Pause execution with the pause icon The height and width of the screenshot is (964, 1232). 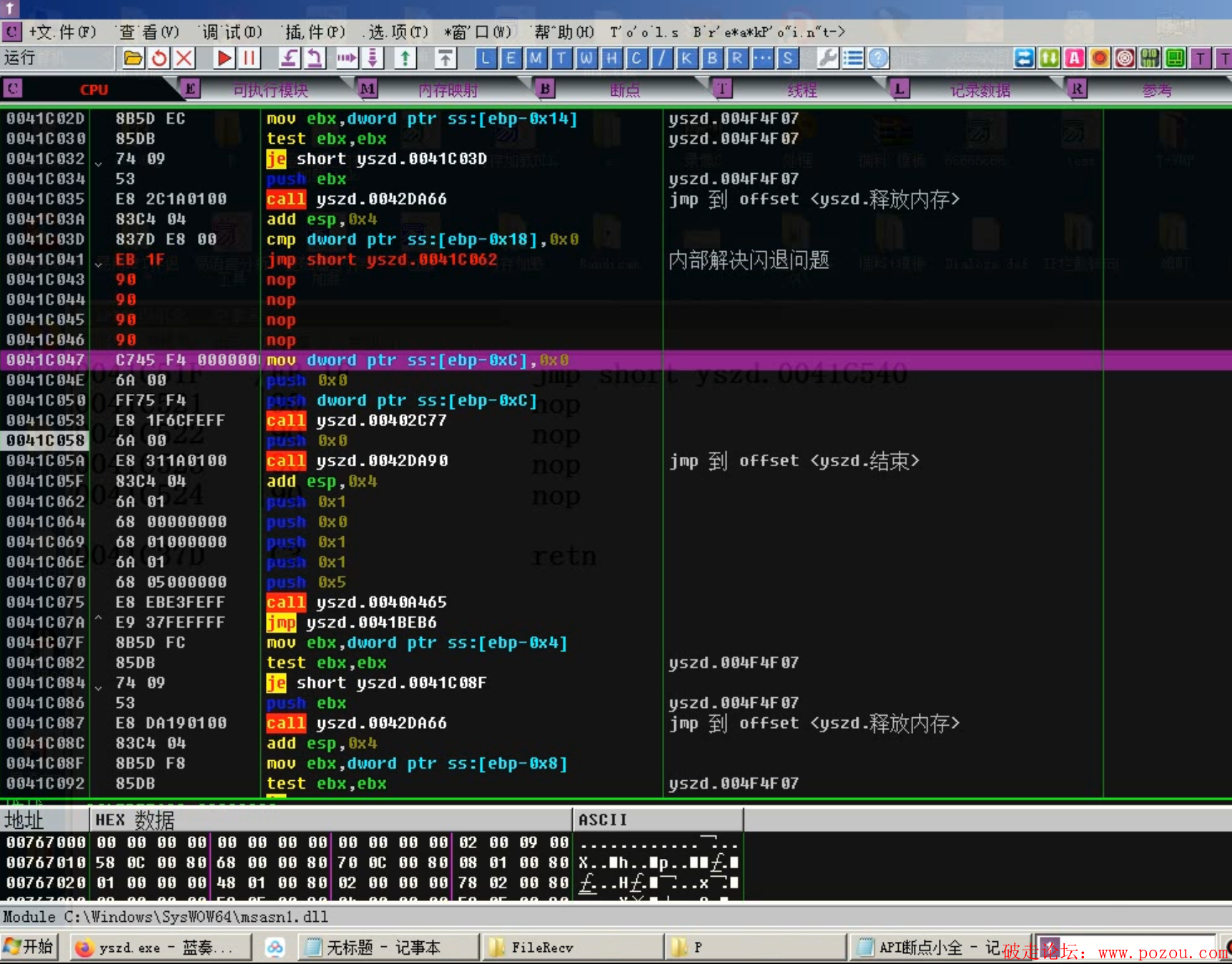pyautogui.click(x=249, y=58)
